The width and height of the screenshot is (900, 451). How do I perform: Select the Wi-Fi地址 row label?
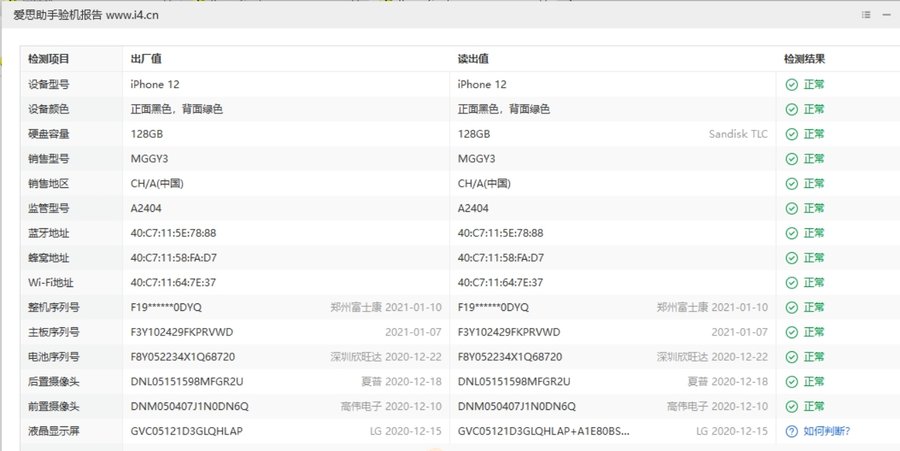pos(51,282)
